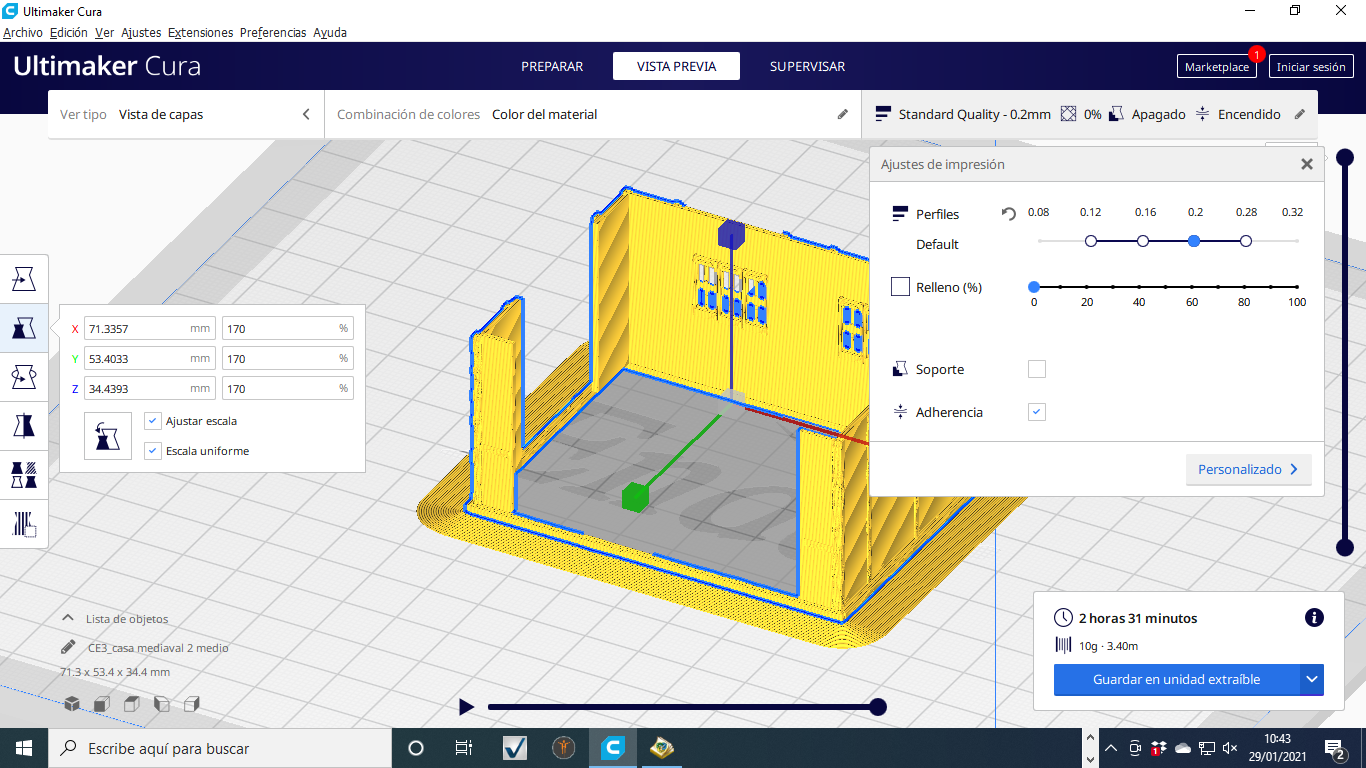Click the Personalizado button
Image resolution: width=1366 pixels, height=768 pixels.
[x=1247, y=470]
